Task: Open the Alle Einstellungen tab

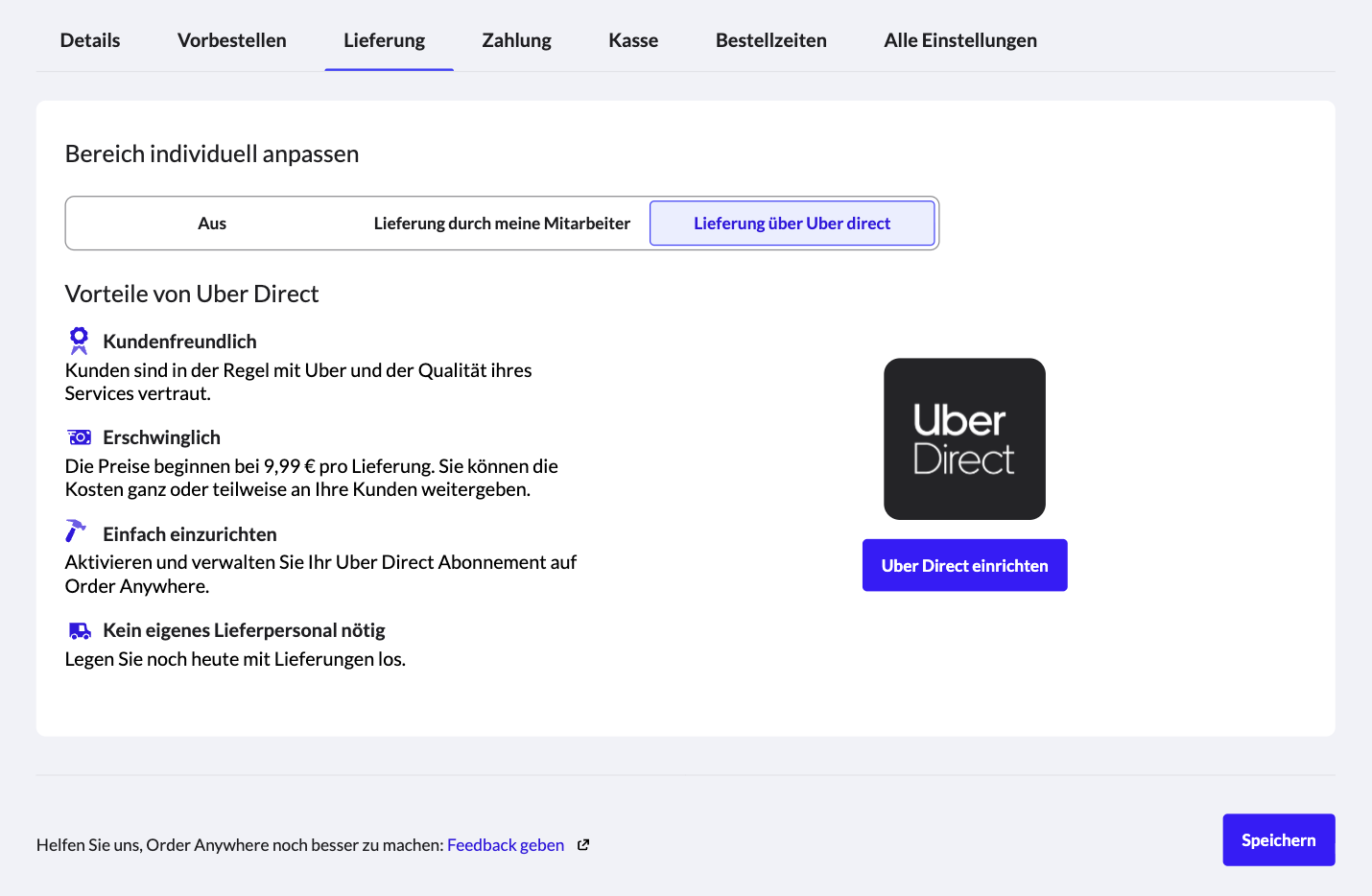Action: pyautogui.click(x=960, y=40)
